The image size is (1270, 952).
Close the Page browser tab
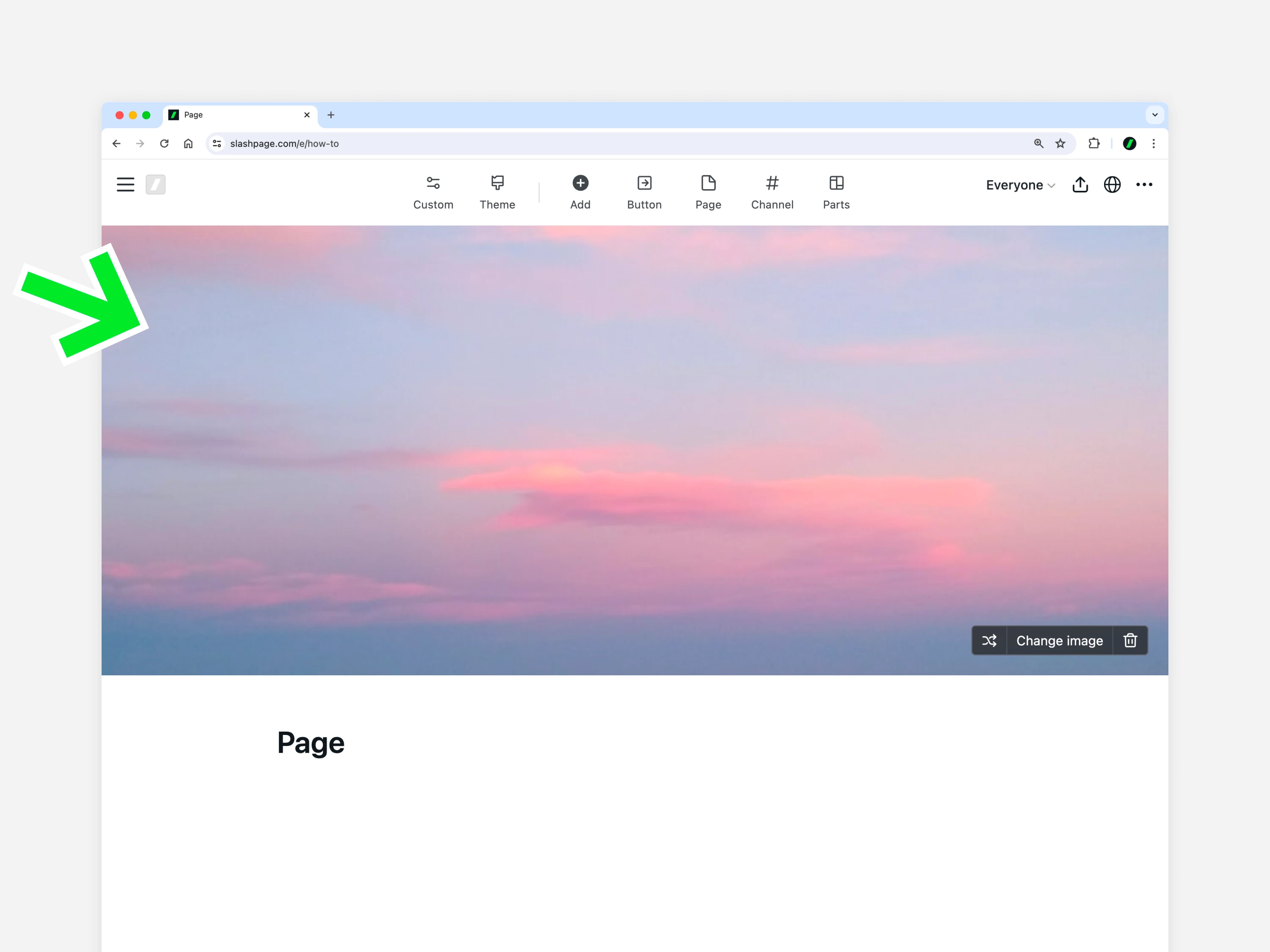(x=307, y=115)
